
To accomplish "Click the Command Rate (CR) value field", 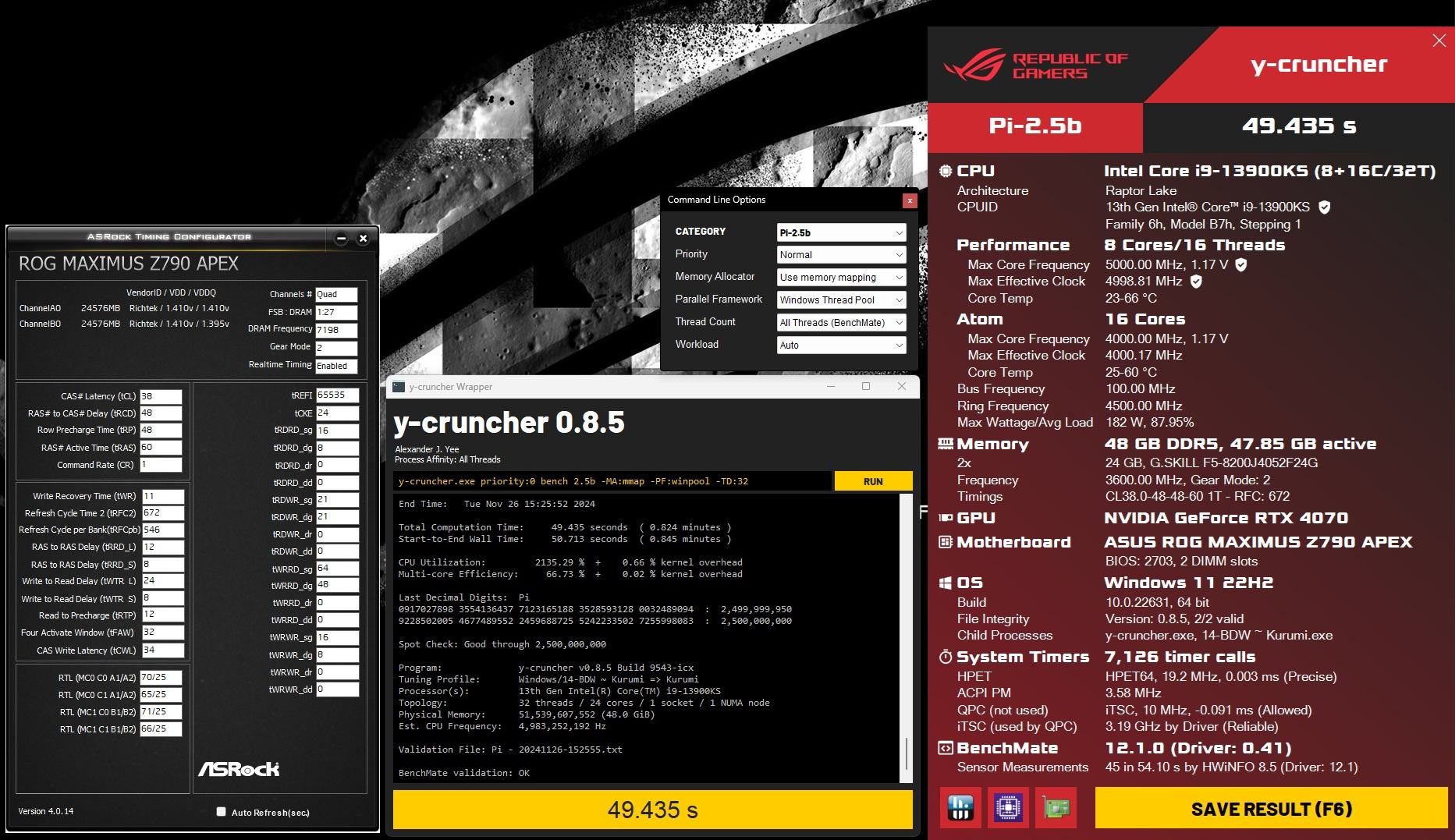I will [x=161, y=465].
